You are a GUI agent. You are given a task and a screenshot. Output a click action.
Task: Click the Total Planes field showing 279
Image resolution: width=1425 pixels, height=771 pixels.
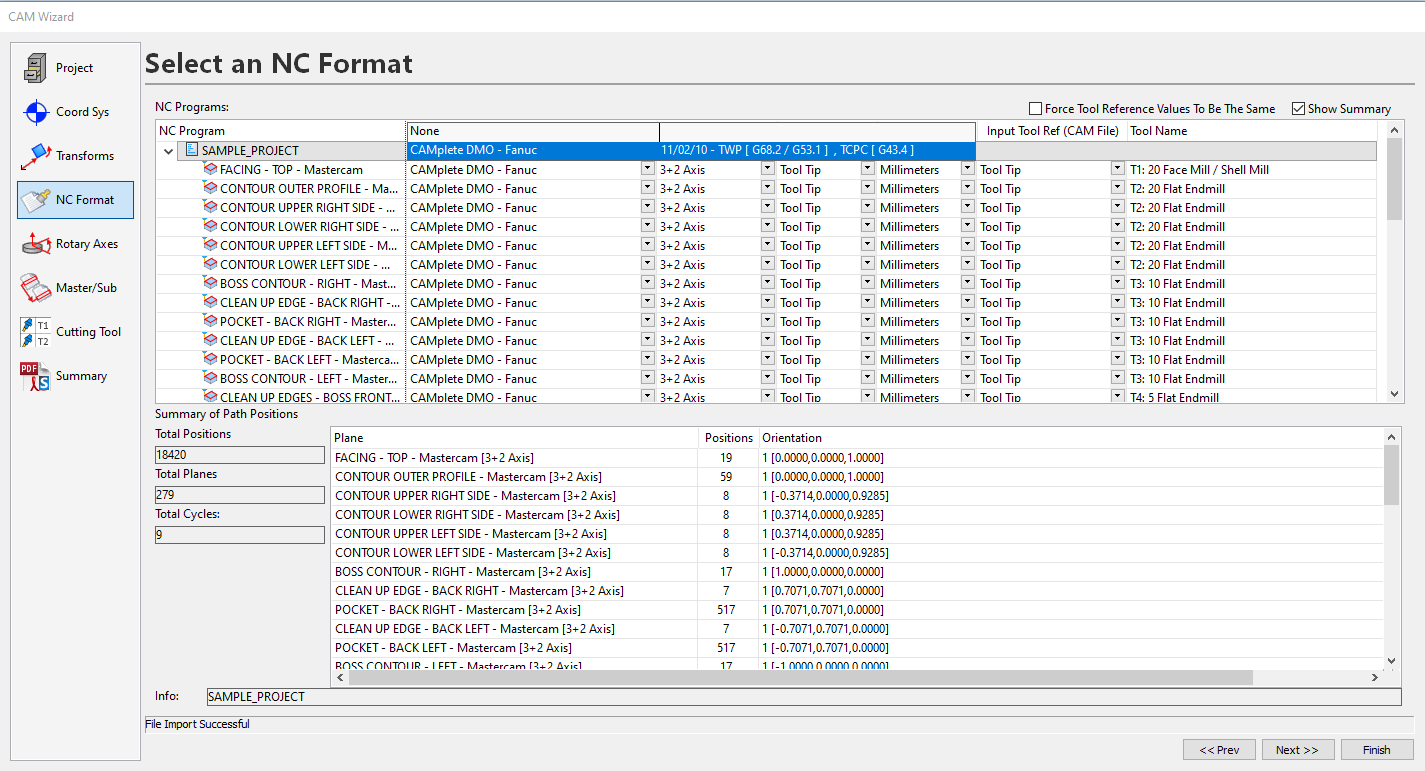point(240,495)
